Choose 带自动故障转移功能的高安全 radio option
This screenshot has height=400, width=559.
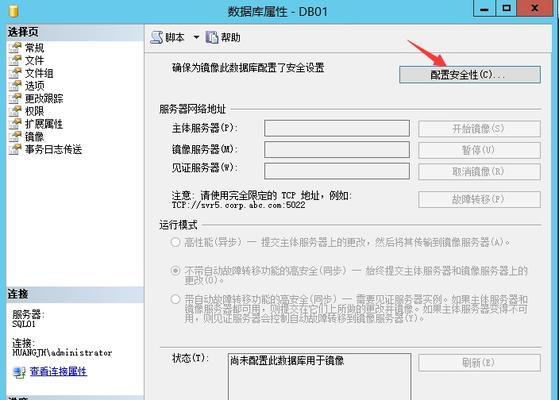[x=175, y=299]
